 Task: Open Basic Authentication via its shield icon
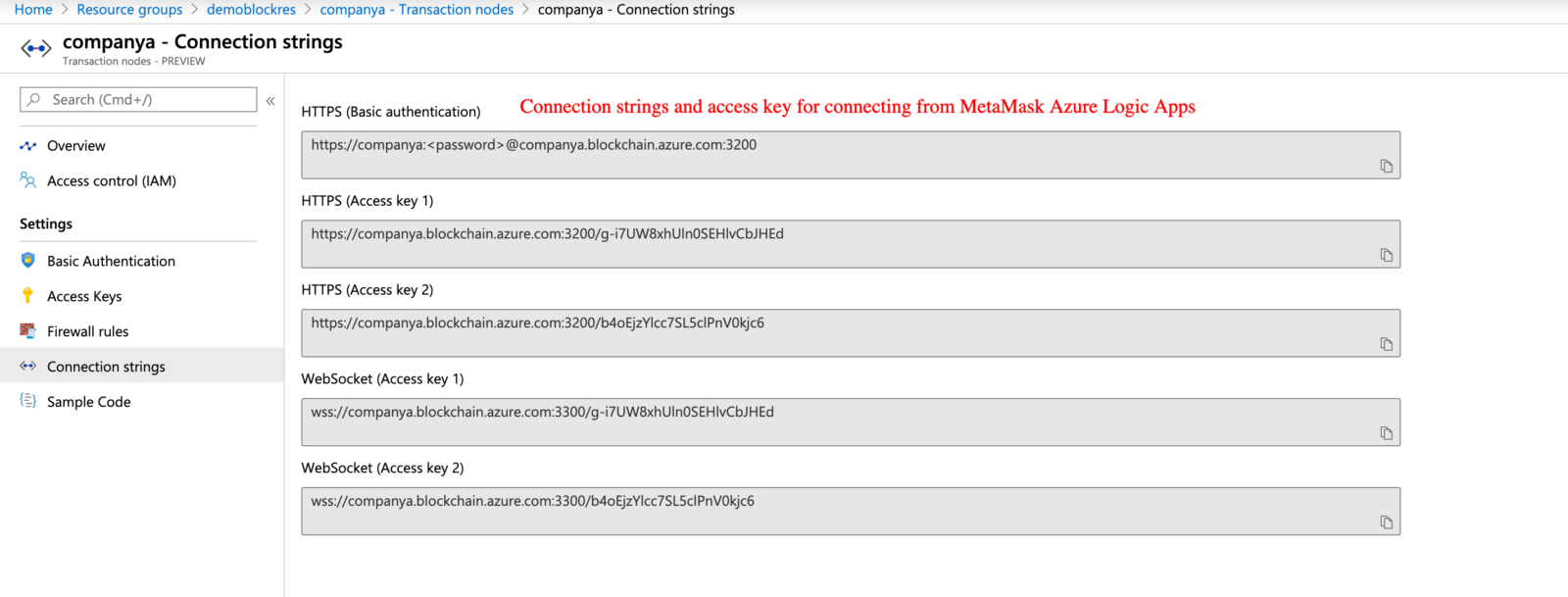pos(28,261)
